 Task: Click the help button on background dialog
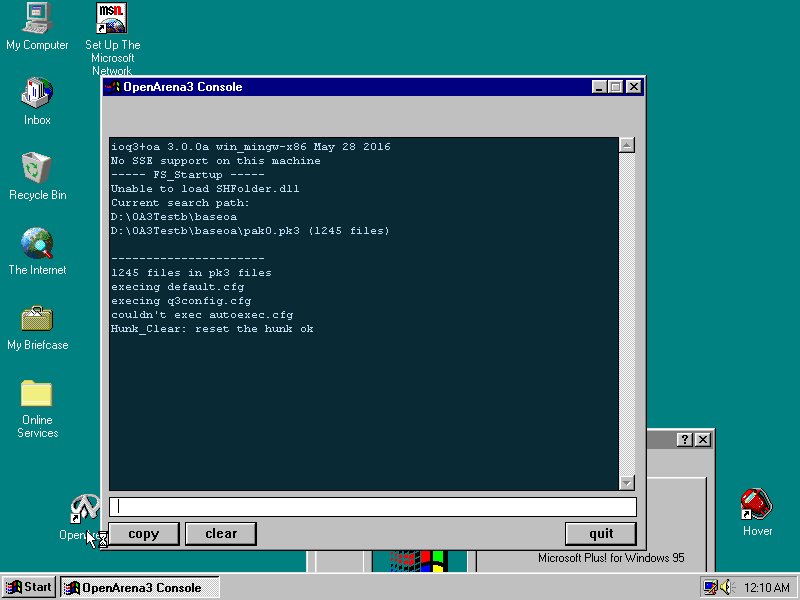[x=684, y=439]
